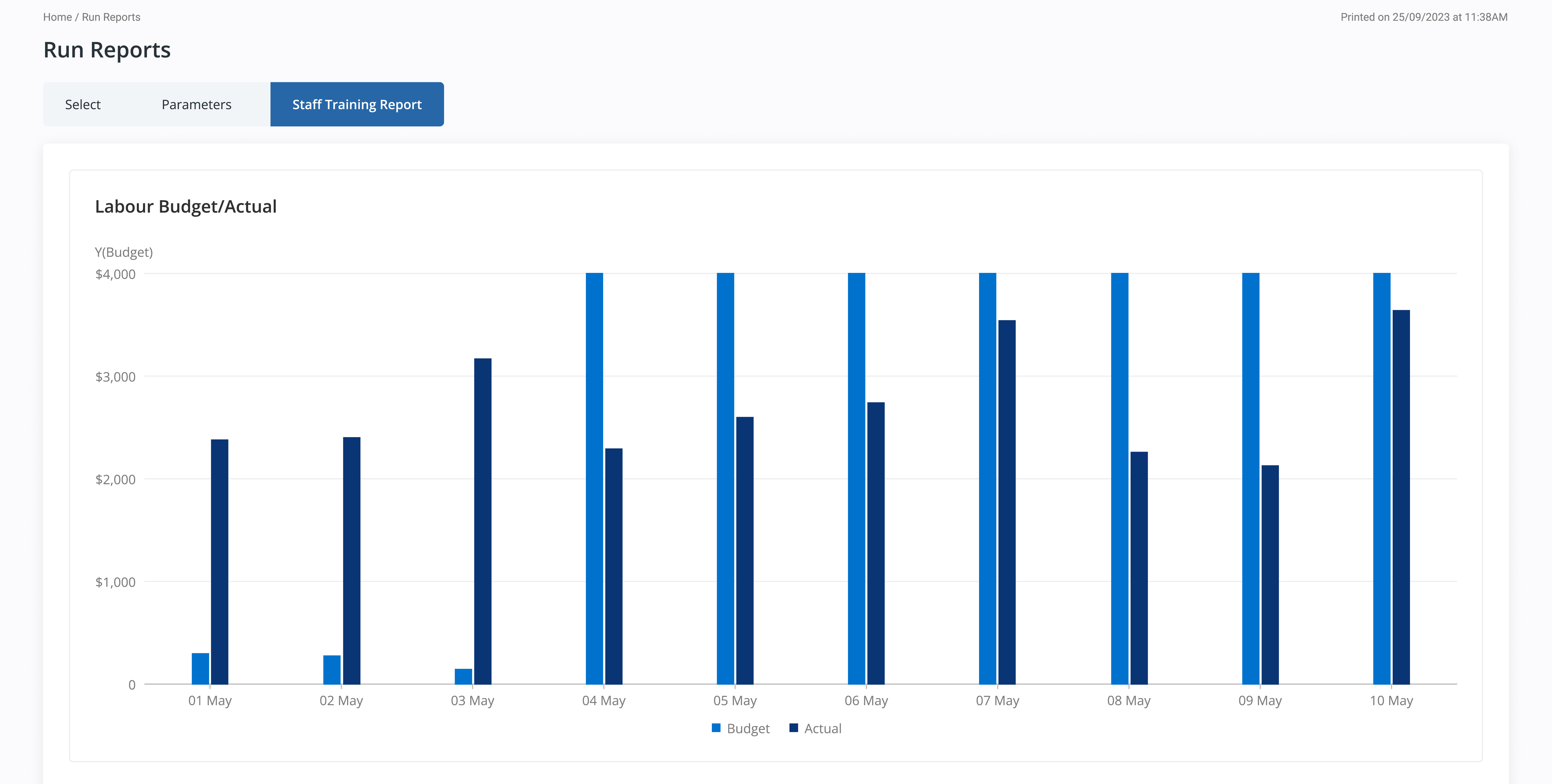The image size is (1552, 784).
Task: Select the 10 May Budget bar
Action: tap(1382, 479)
